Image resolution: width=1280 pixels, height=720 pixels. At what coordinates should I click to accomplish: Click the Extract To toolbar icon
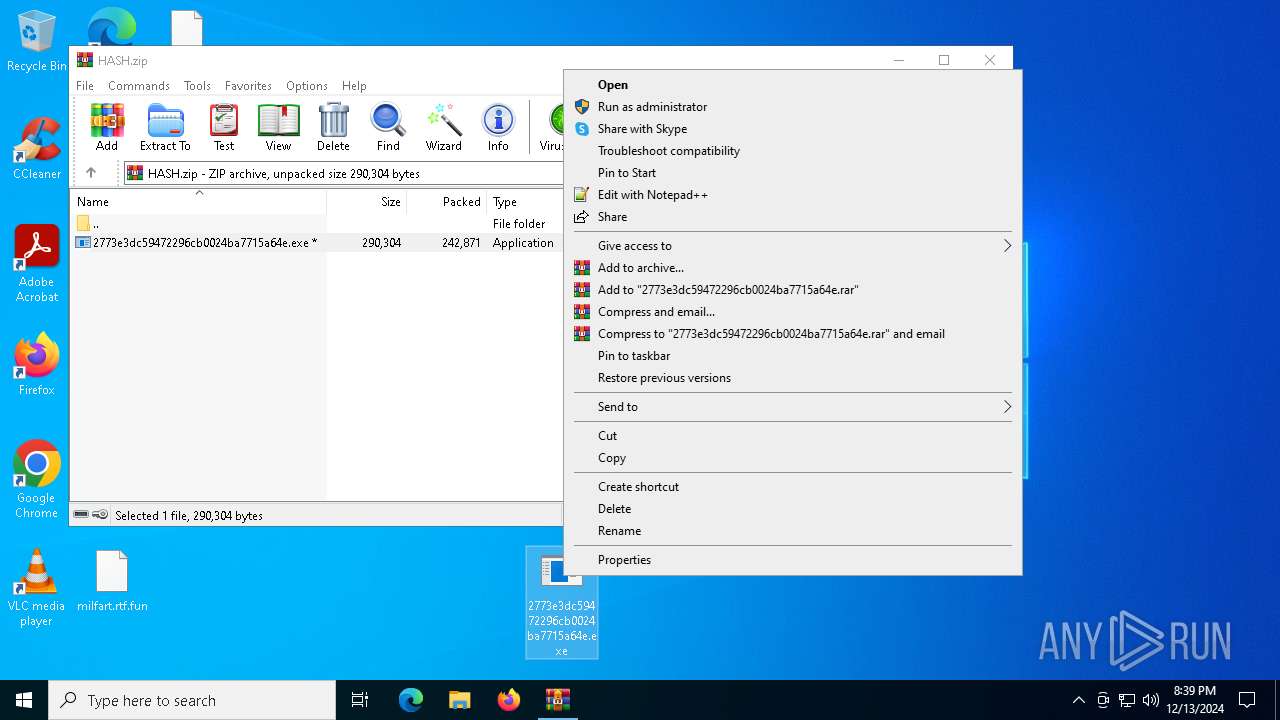[x=165, y=127]
